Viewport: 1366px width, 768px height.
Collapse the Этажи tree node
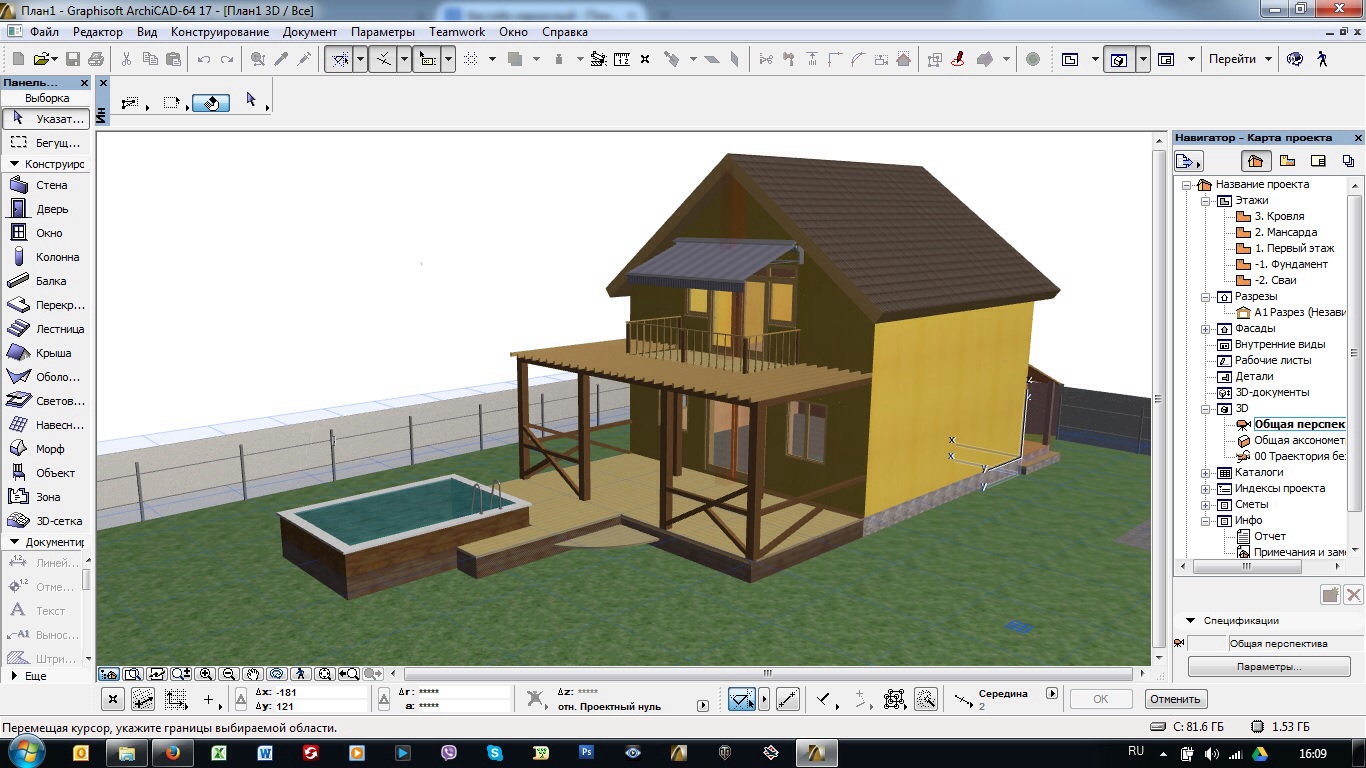pos(1207,200)
